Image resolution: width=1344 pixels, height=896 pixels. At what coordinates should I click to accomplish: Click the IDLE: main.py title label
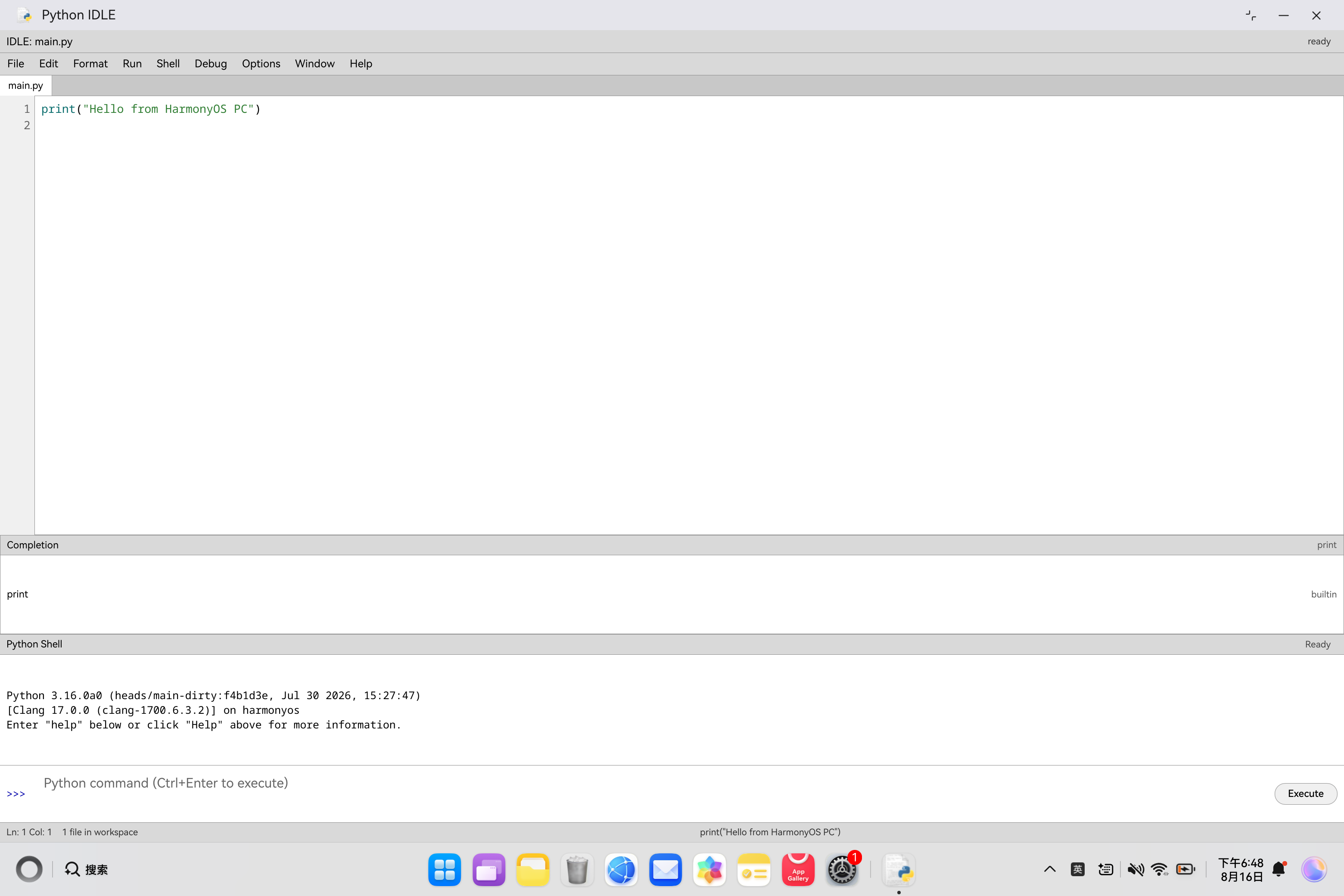pyautogui.click(x=40, y=42)
